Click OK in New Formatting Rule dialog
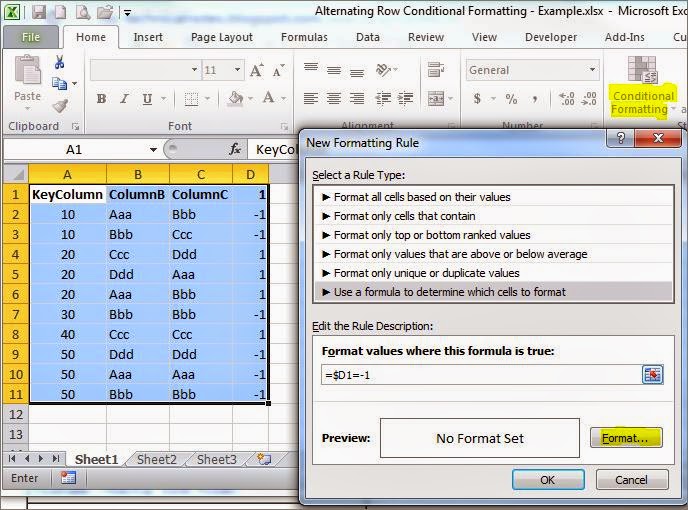The width and height of the screenshot is (688, 510). 548,480
